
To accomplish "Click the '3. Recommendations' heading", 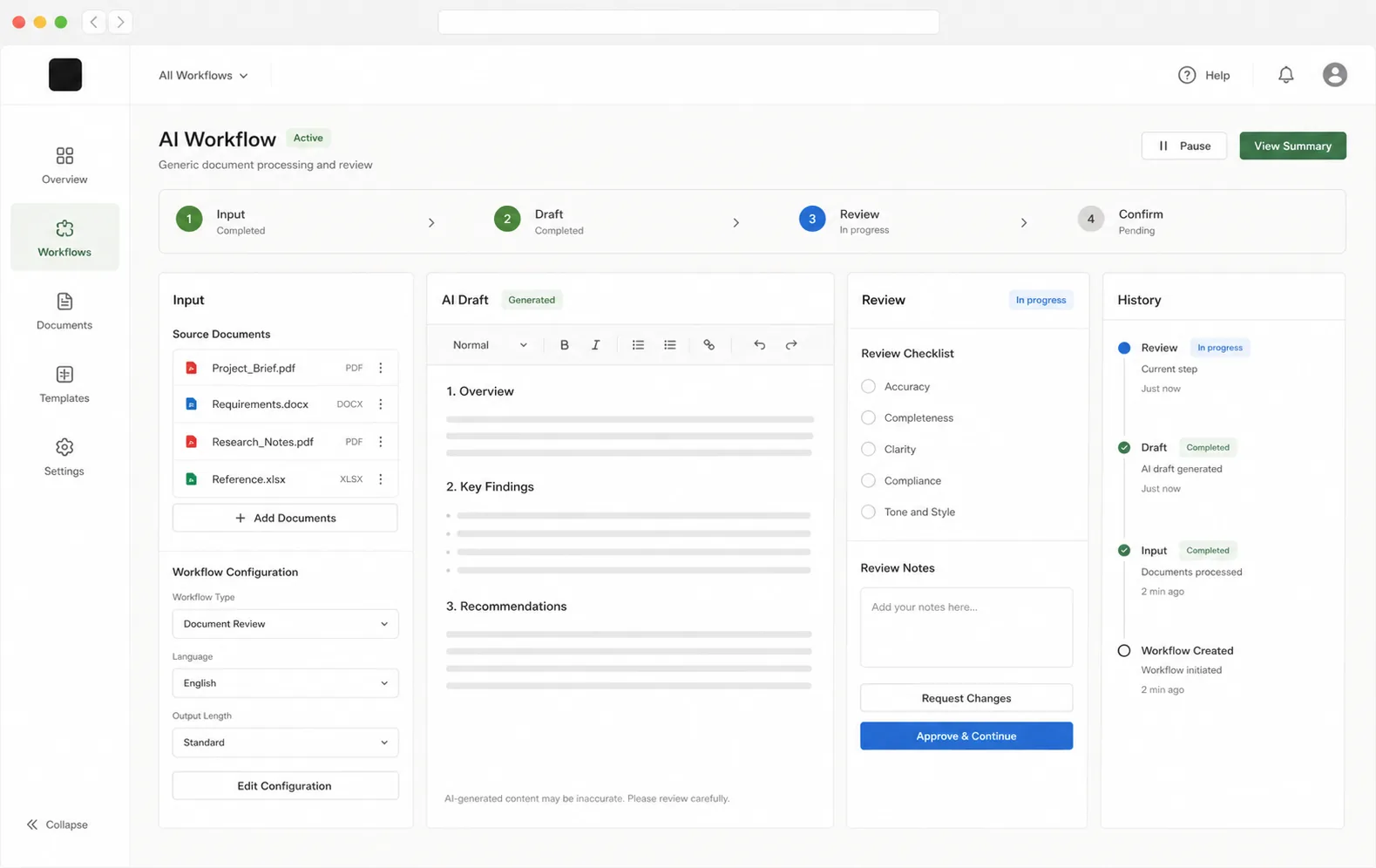I will [506, 607].
